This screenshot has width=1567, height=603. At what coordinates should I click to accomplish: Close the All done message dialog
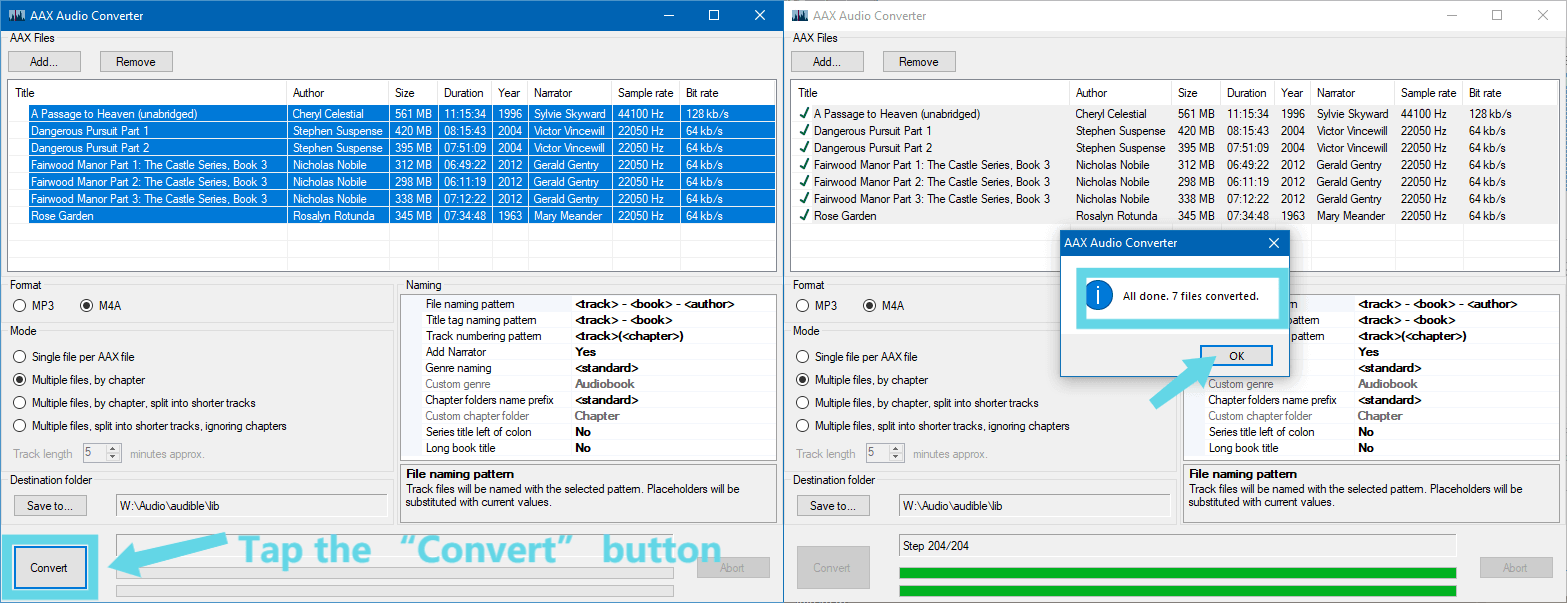(1273, 243)
